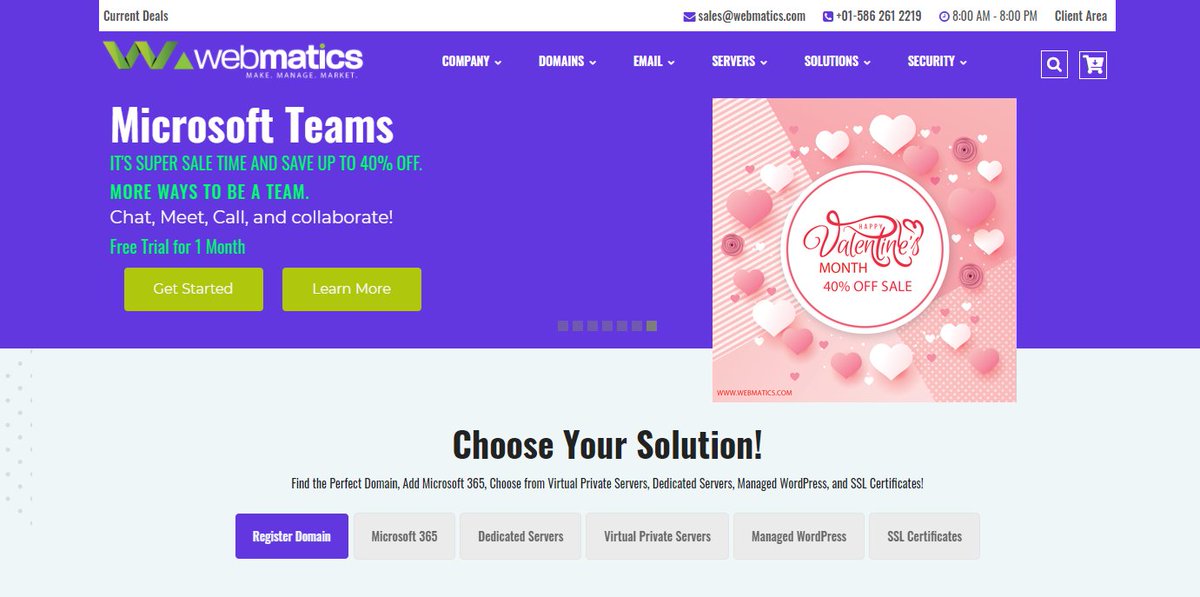Select the highlighted last carousel slide indicator
This screenshot has width=1200, height=597.
pos(652,326)
